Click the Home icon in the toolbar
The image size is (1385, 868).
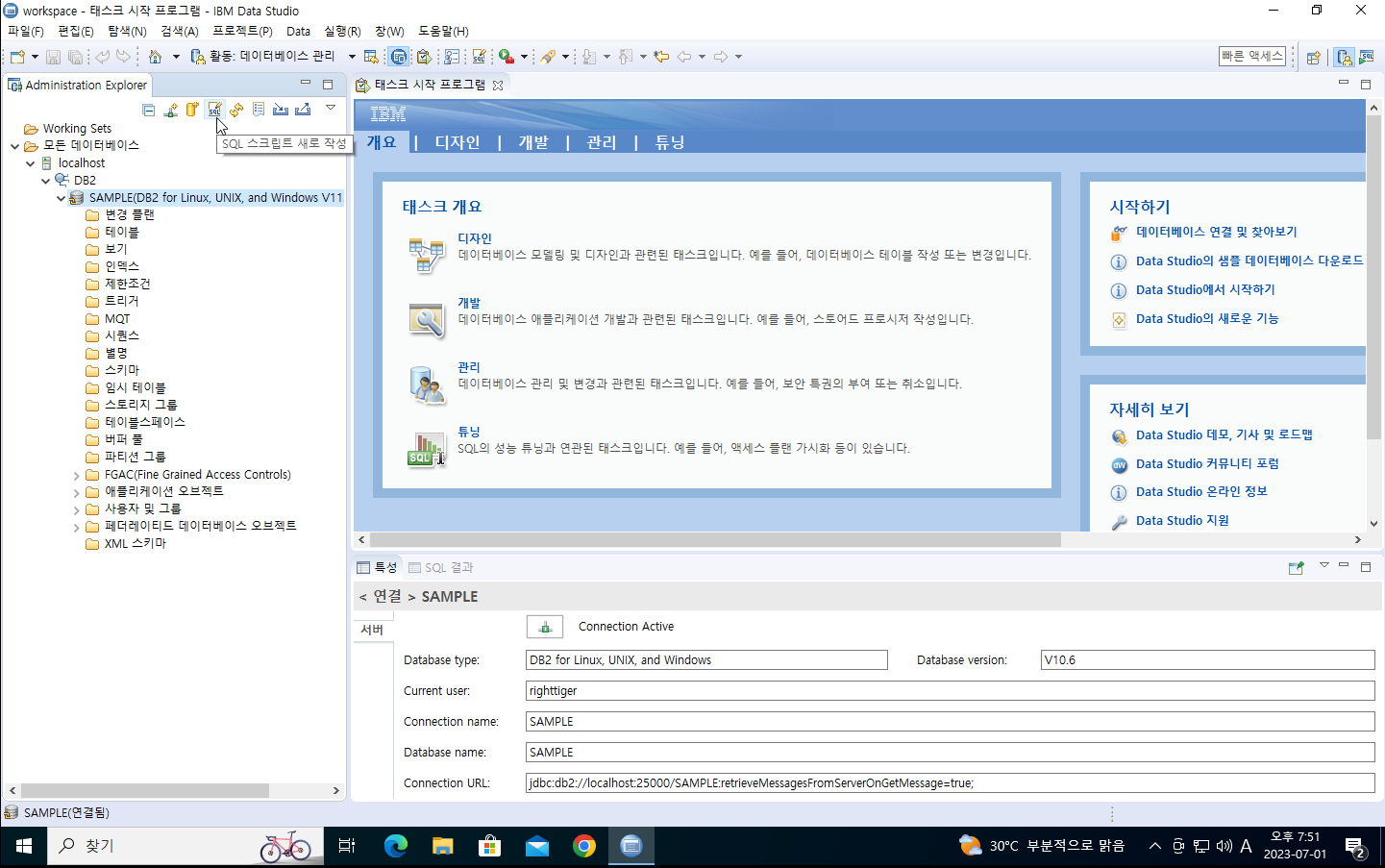[x=155, y=57]
